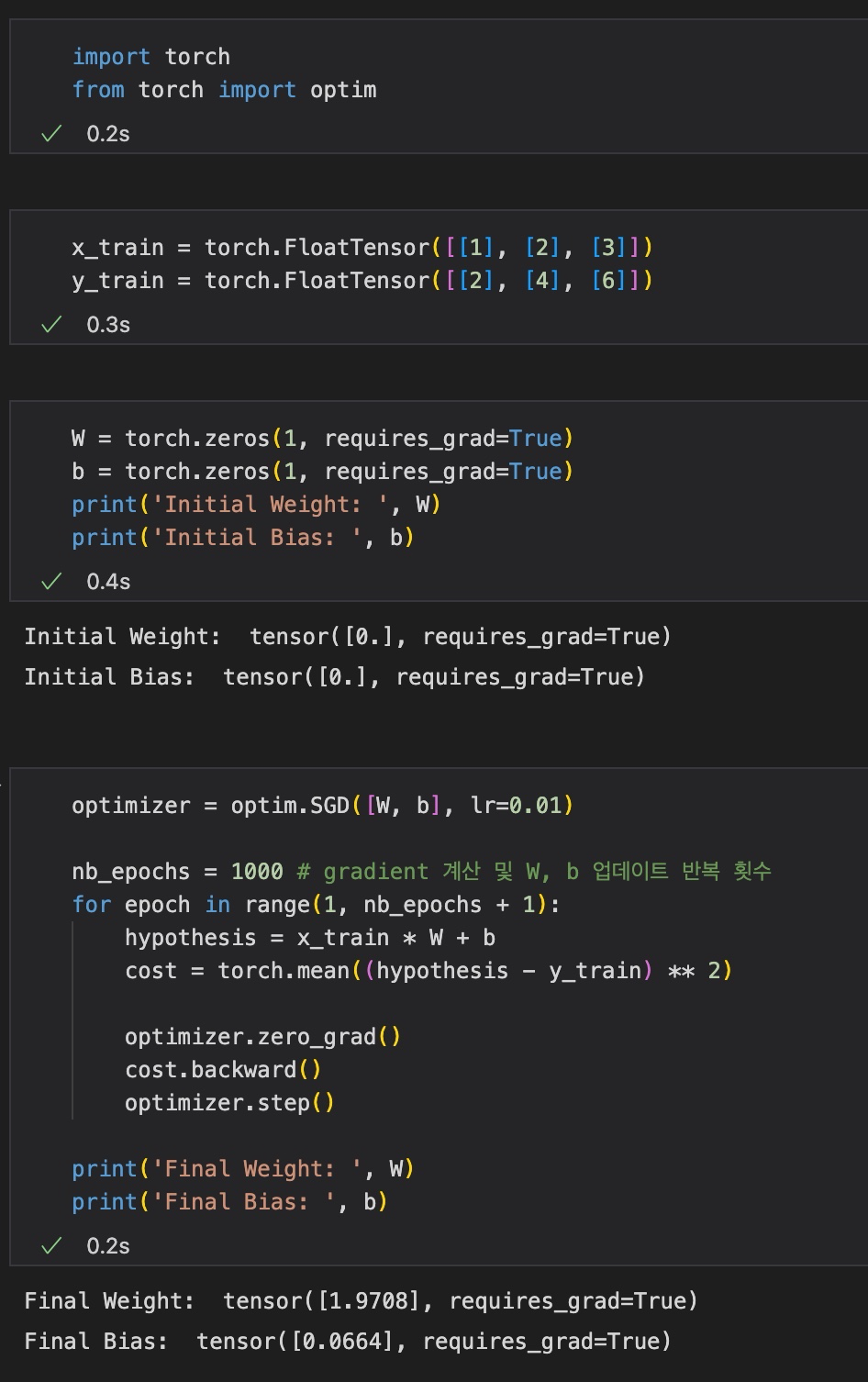This screenshot has width=868, height=1382.
Task: Click the success checkmark beside 0.4s
Action: tap(52, 582)
